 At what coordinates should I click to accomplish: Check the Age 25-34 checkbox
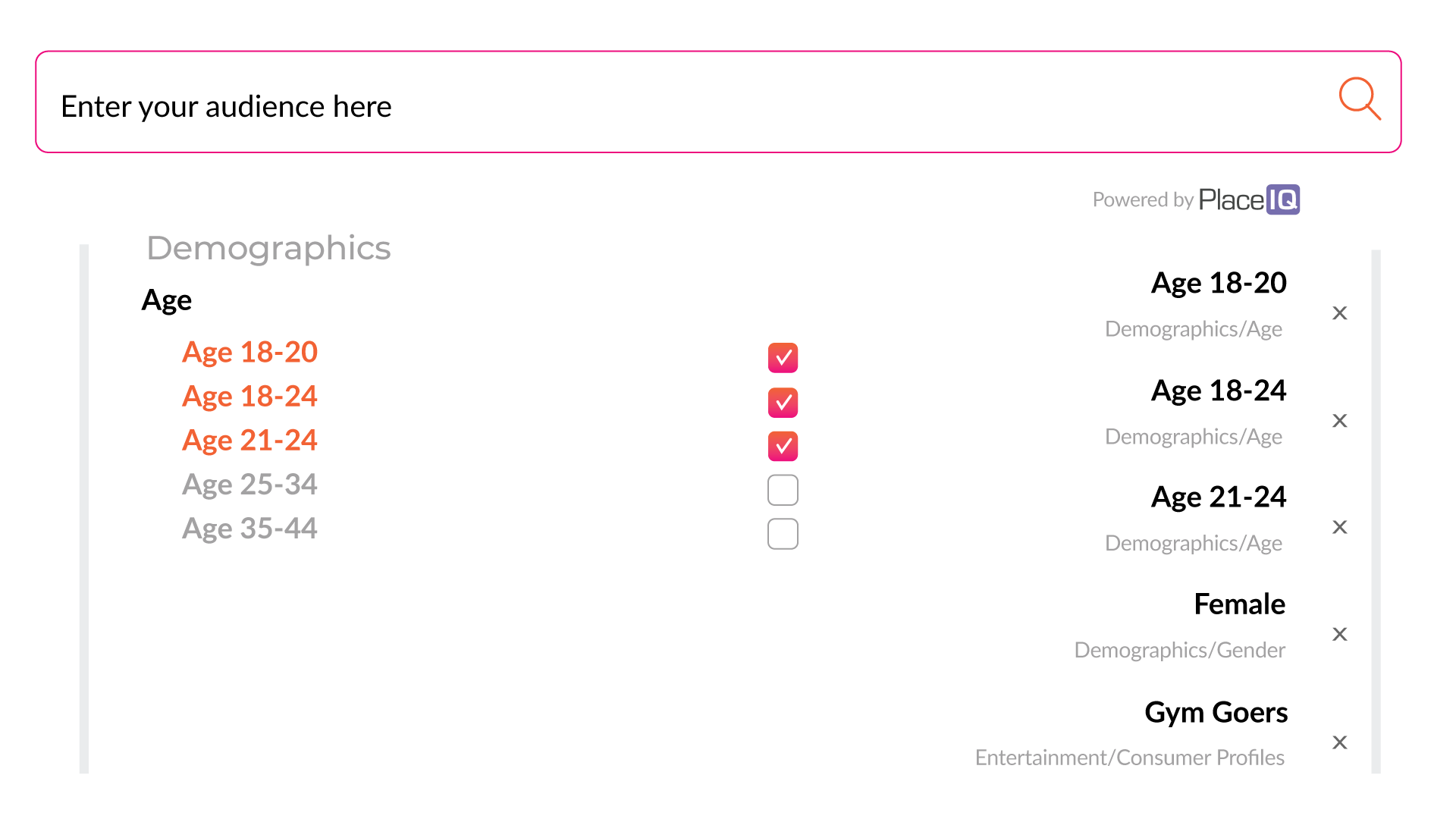[x=783, y=490]
